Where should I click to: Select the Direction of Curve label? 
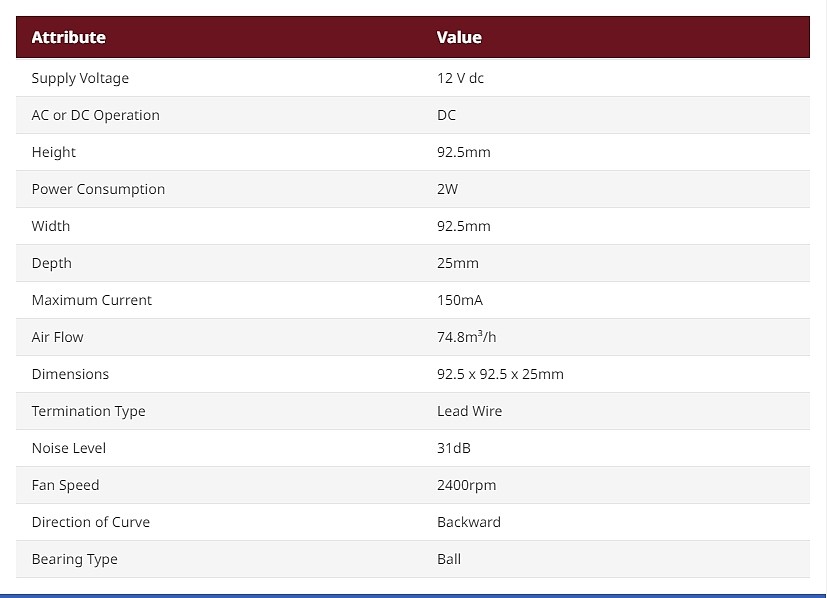[x=91, y=522]
